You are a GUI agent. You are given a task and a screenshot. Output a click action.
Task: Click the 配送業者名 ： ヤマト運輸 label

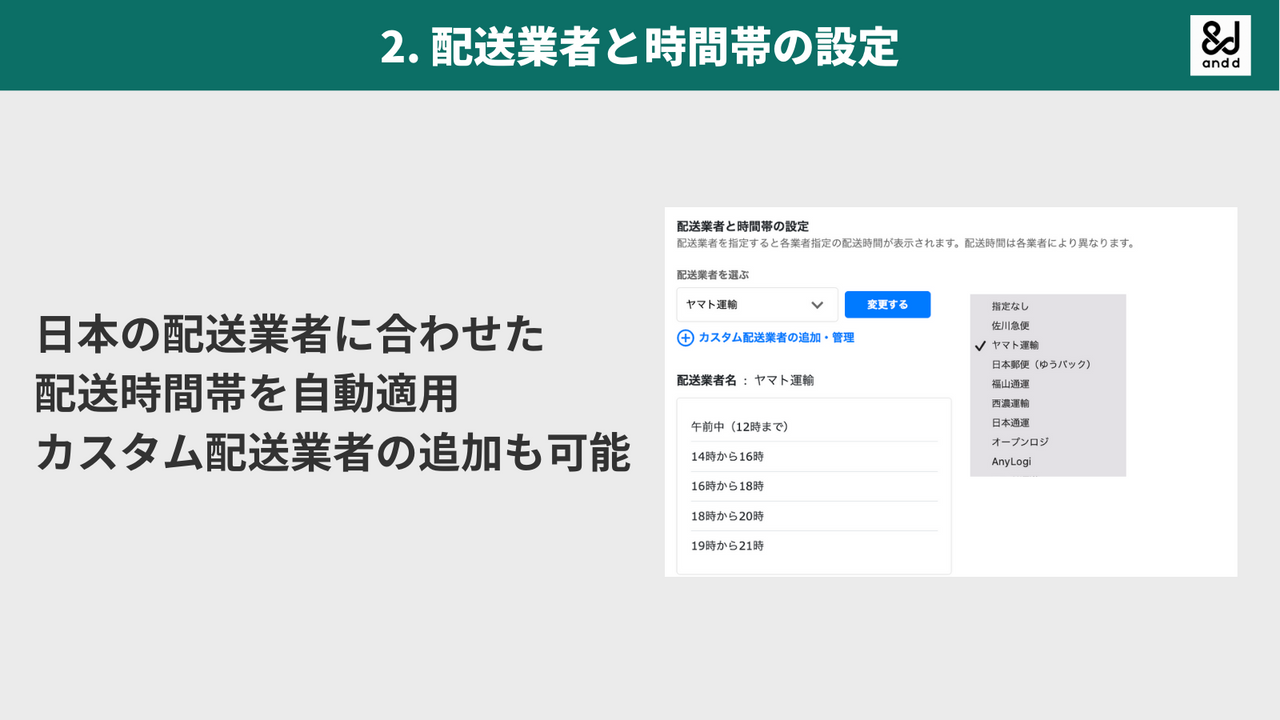click(746, 381)
